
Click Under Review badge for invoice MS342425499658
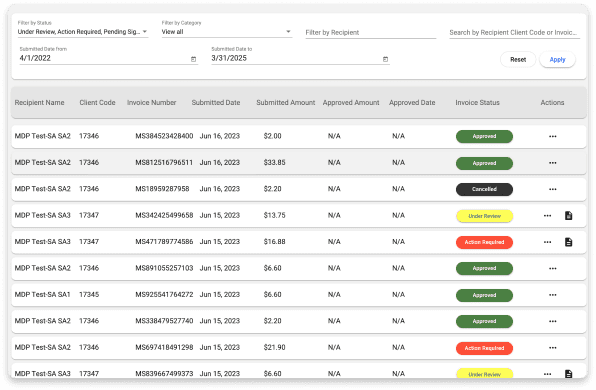coord(484,216)
